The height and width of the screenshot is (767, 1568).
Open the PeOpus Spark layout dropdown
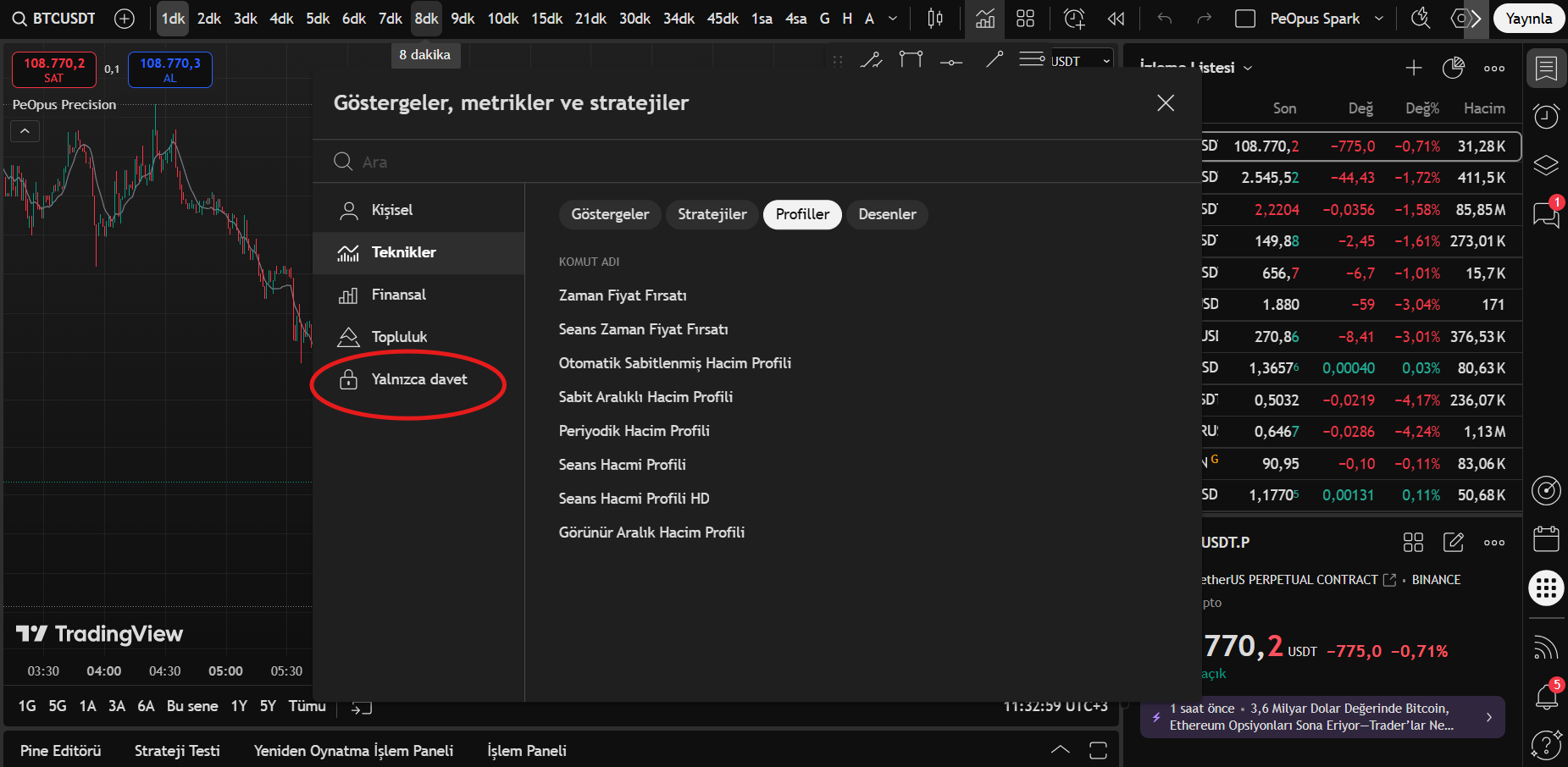coord(1379,19)
